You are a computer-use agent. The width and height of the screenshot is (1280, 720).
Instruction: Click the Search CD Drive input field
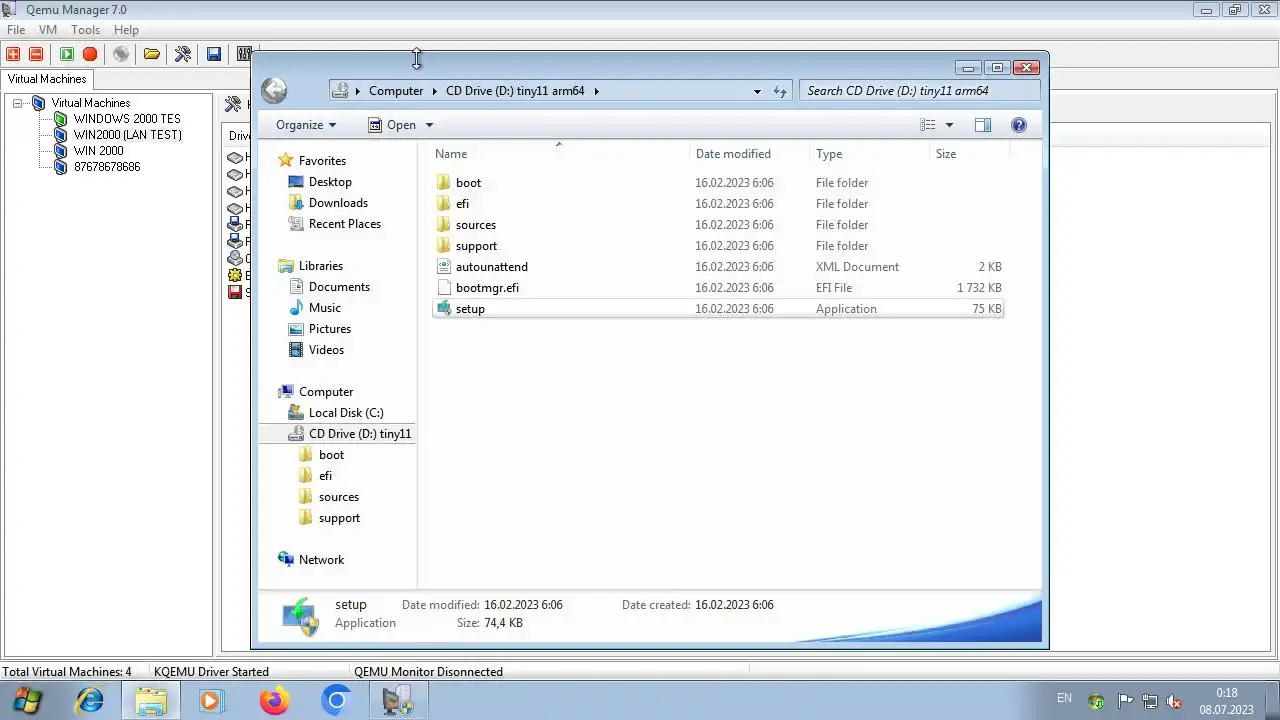coord(920,91)
